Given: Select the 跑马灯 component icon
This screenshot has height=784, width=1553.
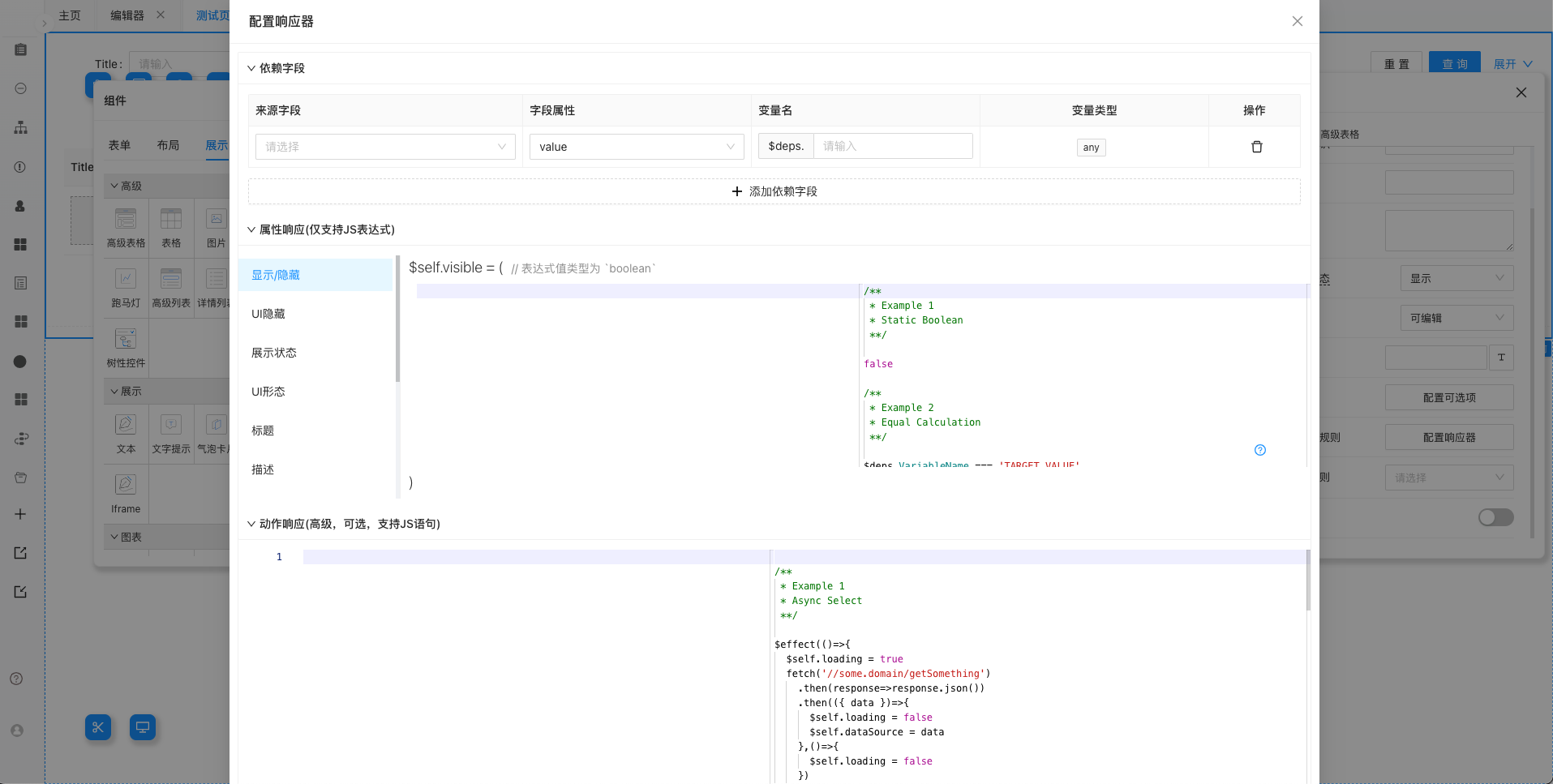Looking at the screenshot, I should coord(126,279).
